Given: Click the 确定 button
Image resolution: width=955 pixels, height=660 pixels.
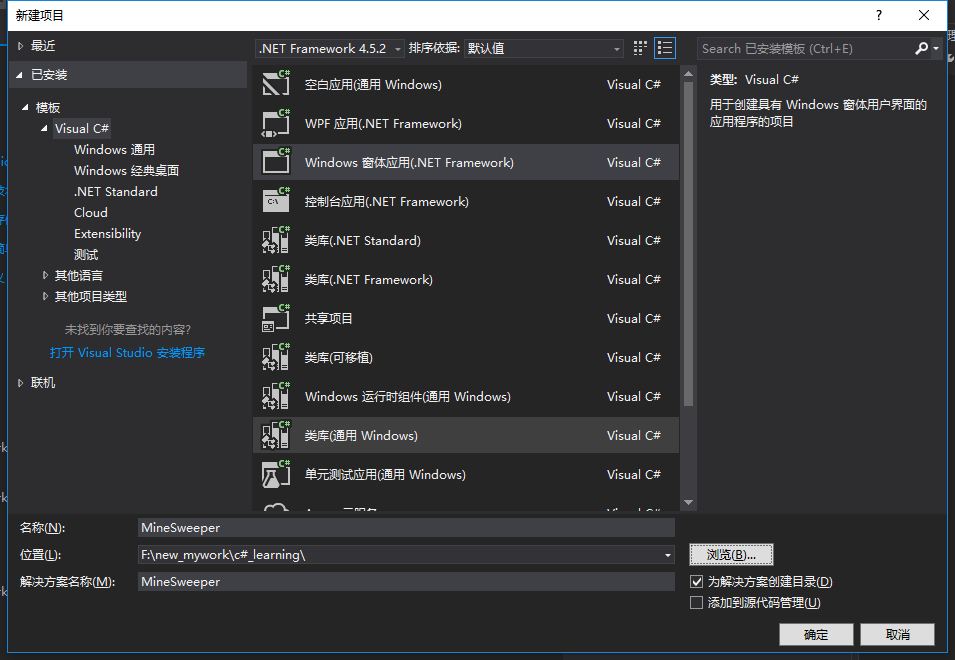Looking at the screenshot, I should click(x=816, y=634).
